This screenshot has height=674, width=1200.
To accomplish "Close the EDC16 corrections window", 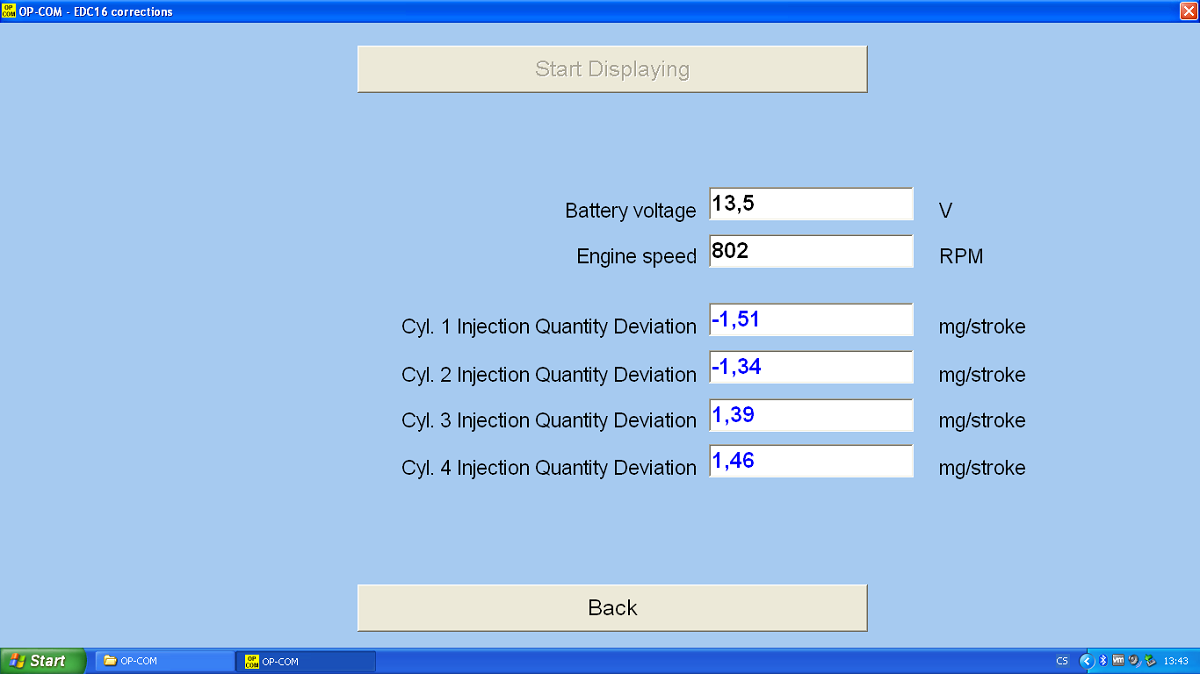I will [x=1188, y=11].
